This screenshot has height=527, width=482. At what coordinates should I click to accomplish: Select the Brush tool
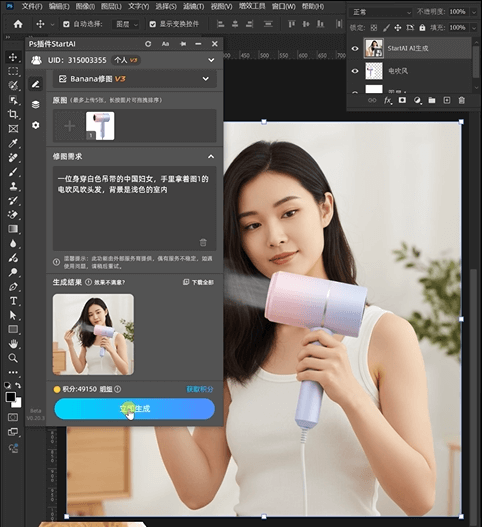tap(13, 172)
